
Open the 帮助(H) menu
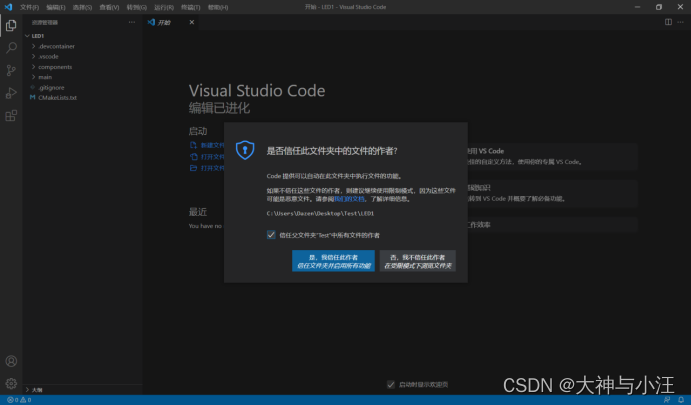218,7
